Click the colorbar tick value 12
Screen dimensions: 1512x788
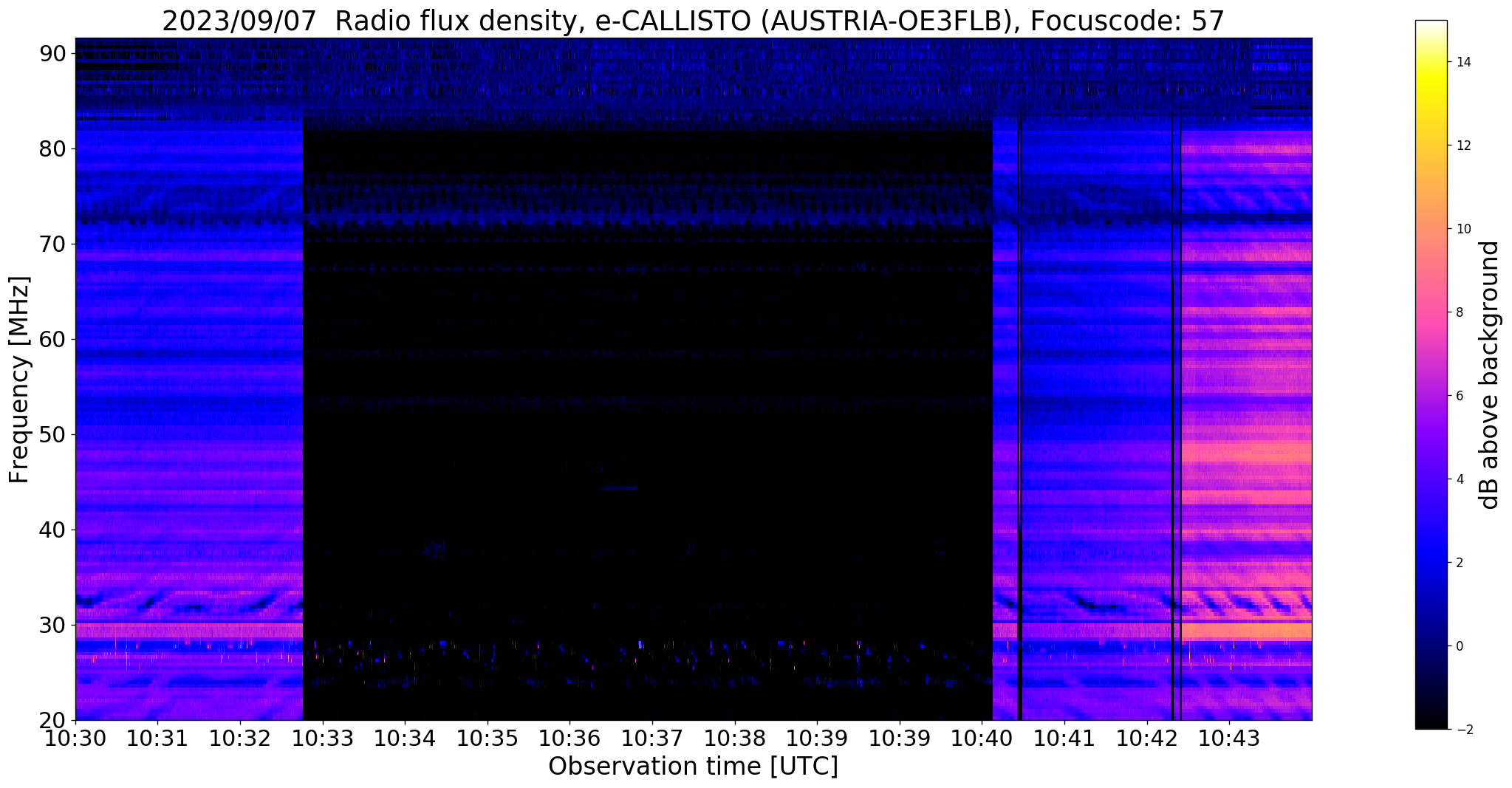point(1463,145)
